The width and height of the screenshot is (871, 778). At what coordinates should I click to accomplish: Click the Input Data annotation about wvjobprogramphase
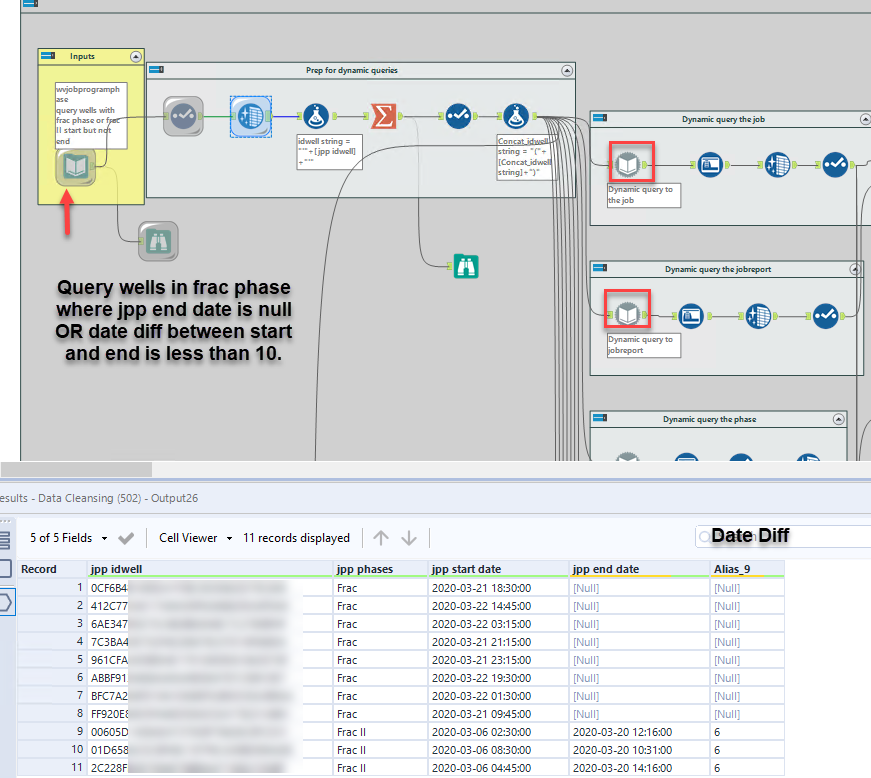point(91,116)
